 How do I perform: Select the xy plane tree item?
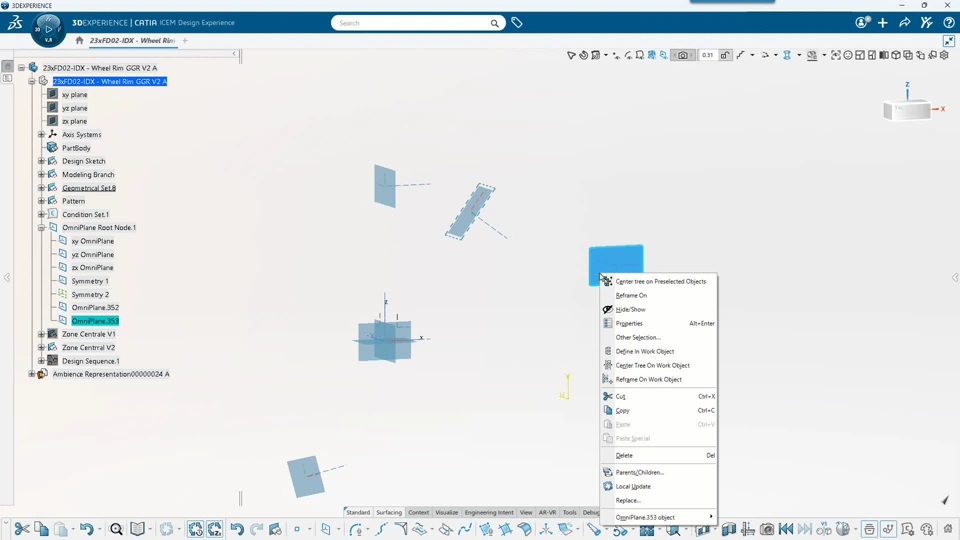(74, 95)
